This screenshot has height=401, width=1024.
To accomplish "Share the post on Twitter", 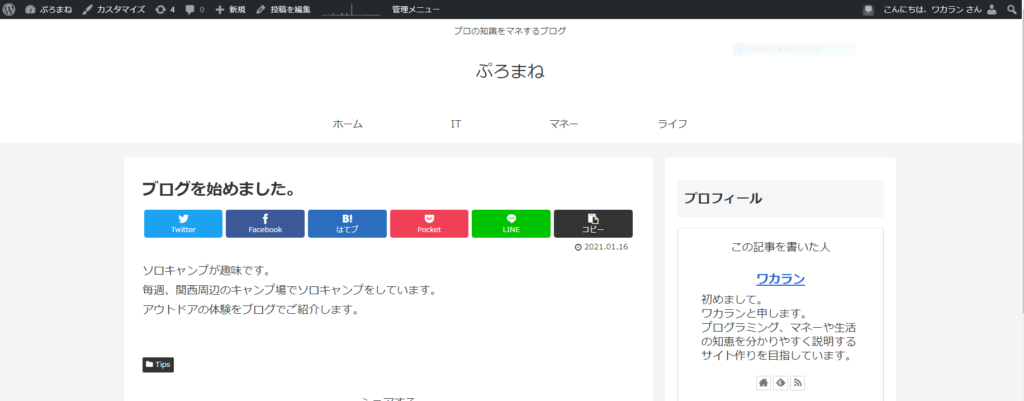I will (x=183, y=223).
